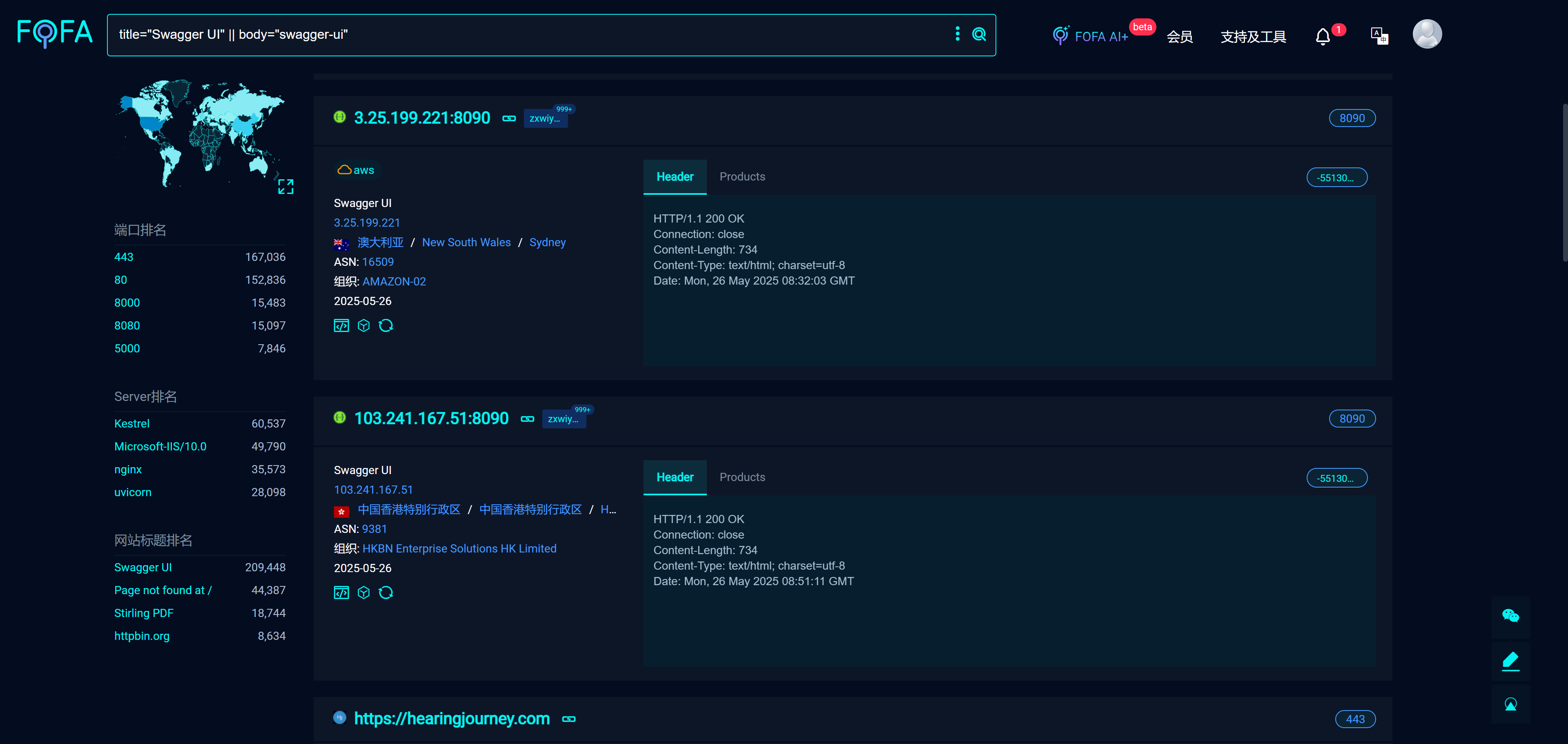
Task: Copy link icon next to hearingjourney.com
Action: 568,719
